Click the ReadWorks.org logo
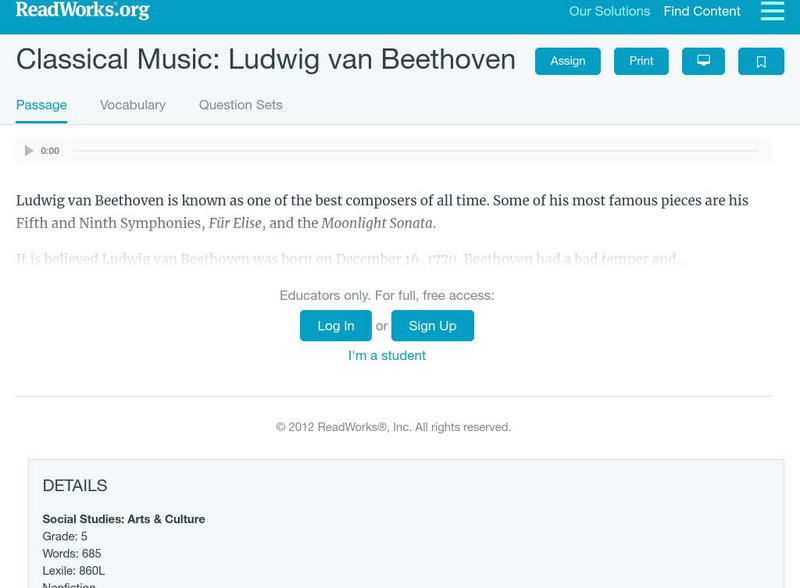The image size is (800, 588). click(80, 12)
